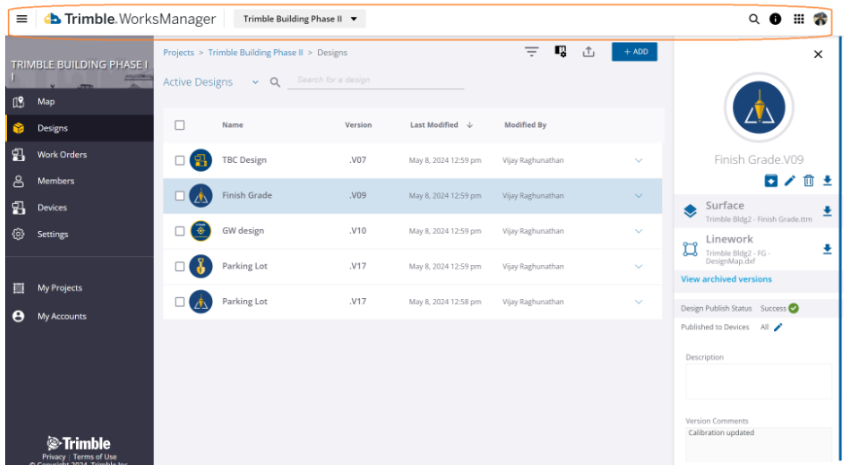Open Devices from the left navigation
Viewport: 846px width, 465px height.
52,208
